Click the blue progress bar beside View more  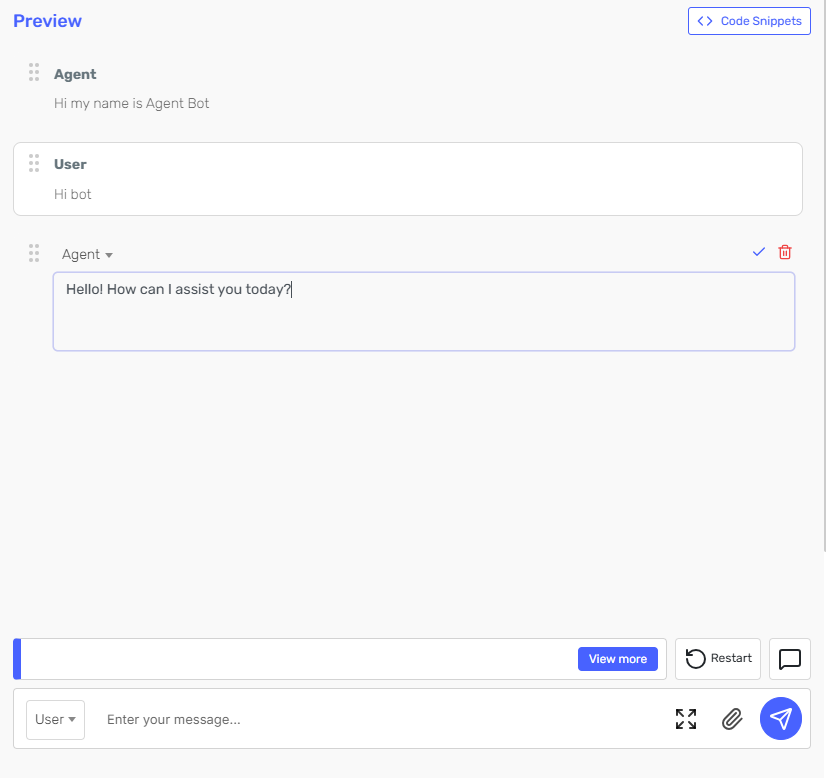click(15, 659)
